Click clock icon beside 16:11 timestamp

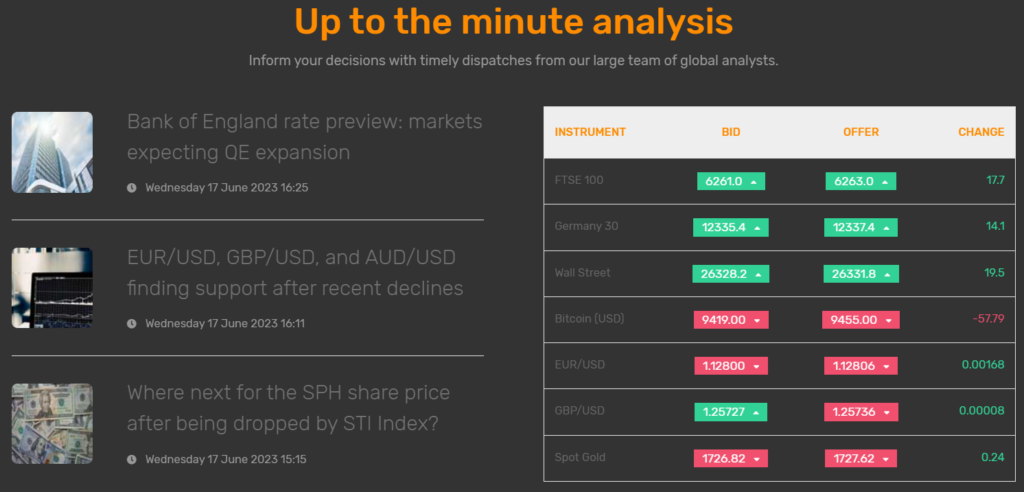(132, 323)
